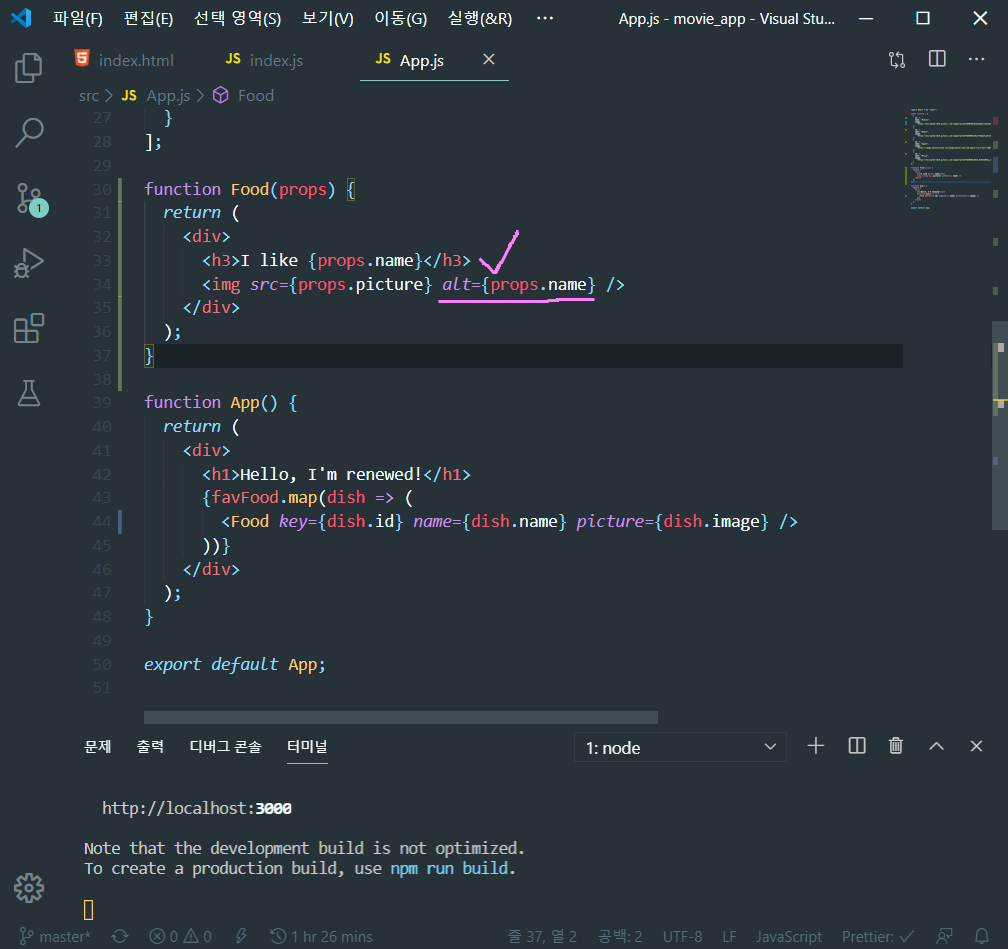1008x949 pixels.
Task: Click line number 44 in gutter
Action: coord(102,521)
